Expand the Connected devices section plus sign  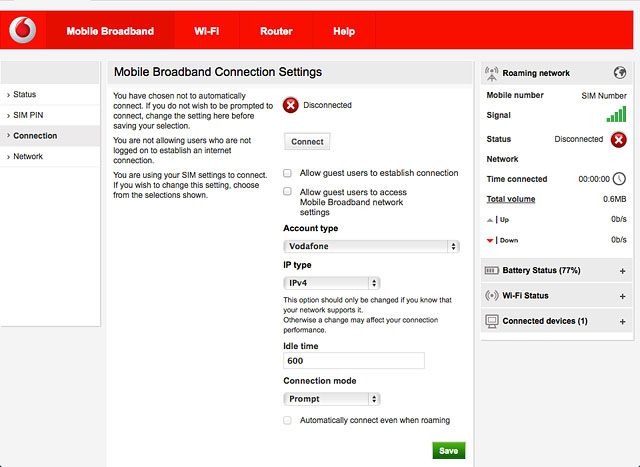622,322
